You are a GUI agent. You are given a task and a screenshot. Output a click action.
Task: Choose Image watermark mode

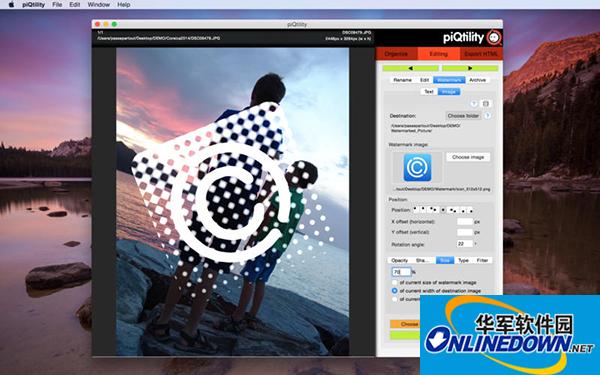coord(449,92)
